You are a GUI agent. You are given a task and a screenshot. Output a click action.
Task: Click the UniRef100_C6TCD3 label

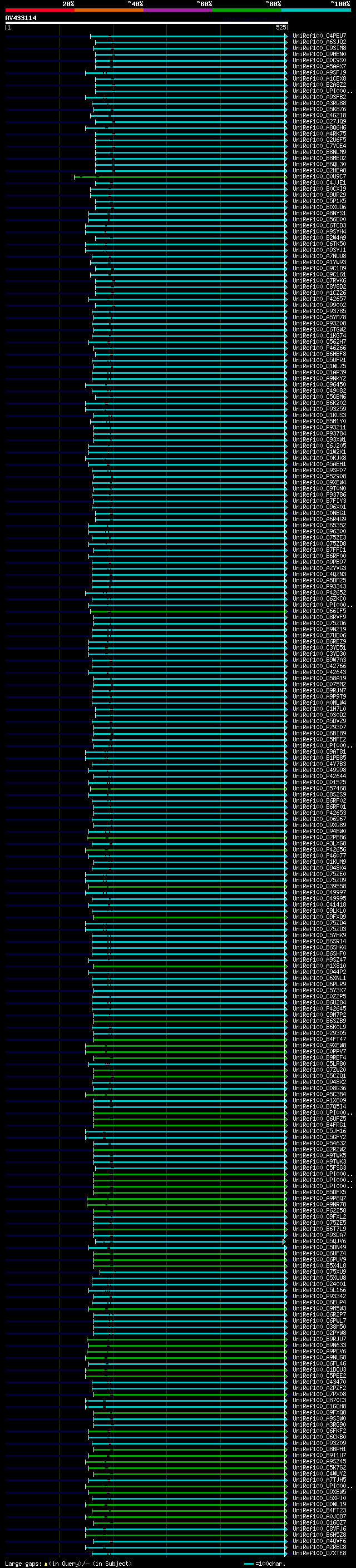(x=319, y=226)
